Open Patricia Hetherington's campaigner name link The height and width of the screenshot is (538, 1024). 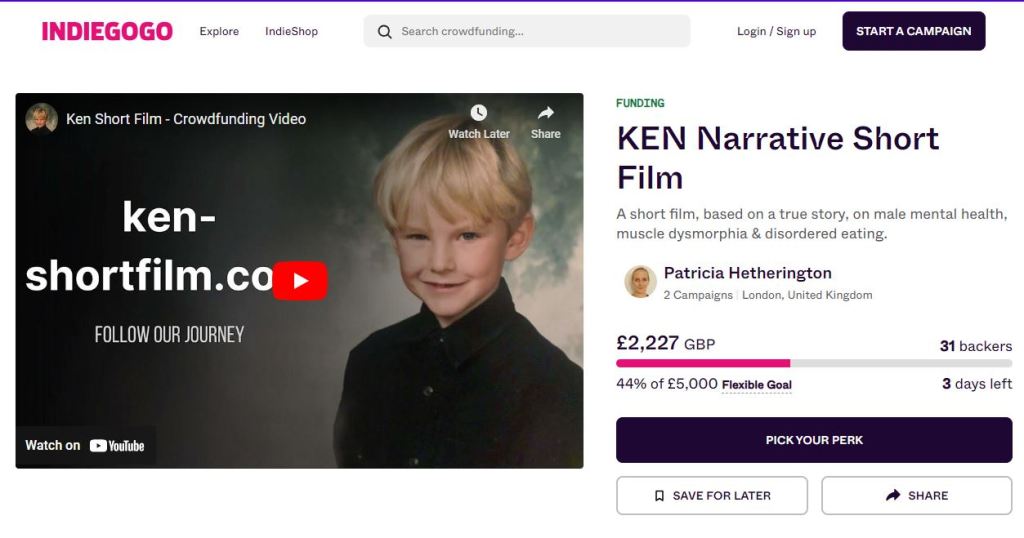[x=747, y=273]
